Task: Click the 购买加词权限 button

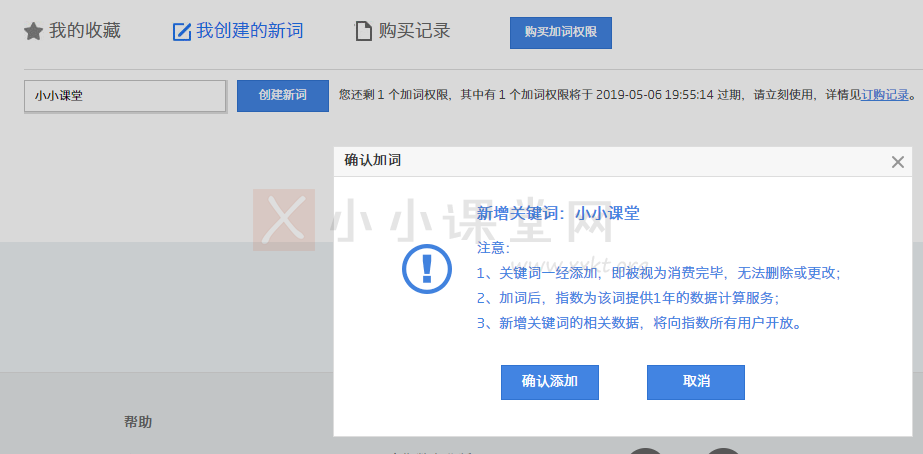Action: point(560,32)
